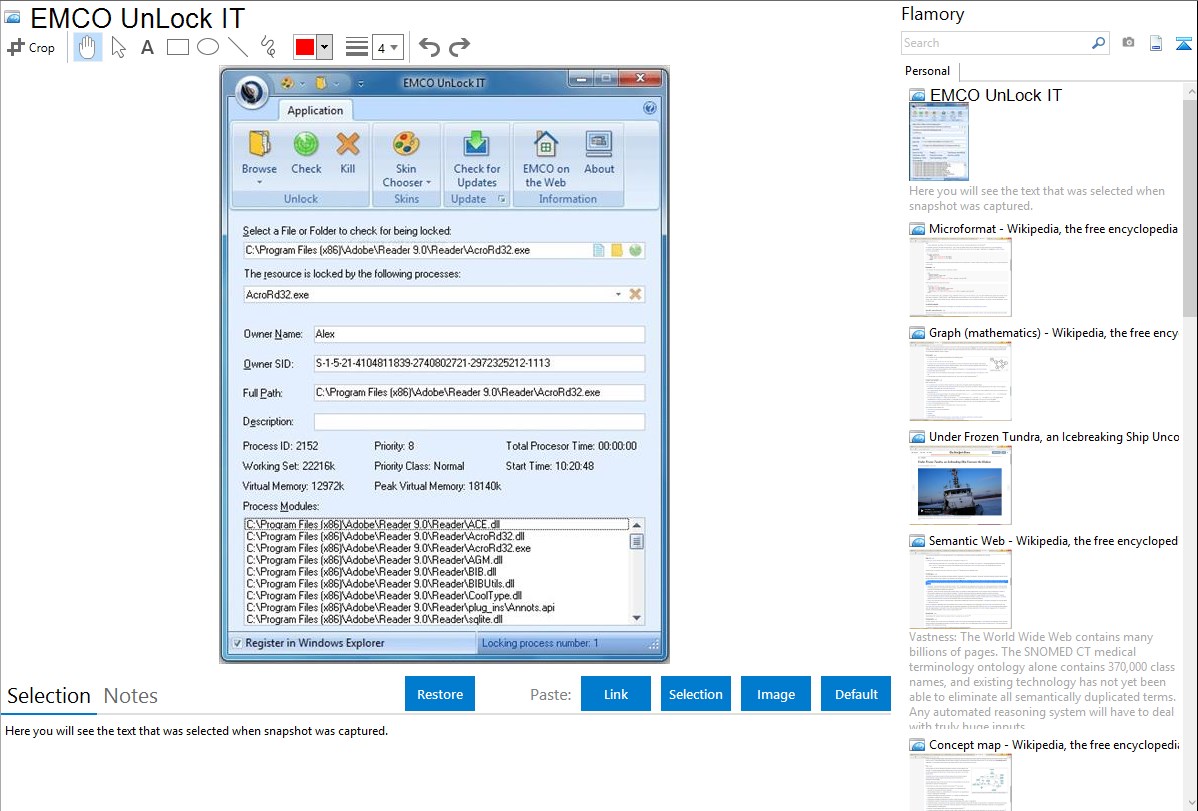
Task: Click the Owner SID field
Action: click(479, 363)
